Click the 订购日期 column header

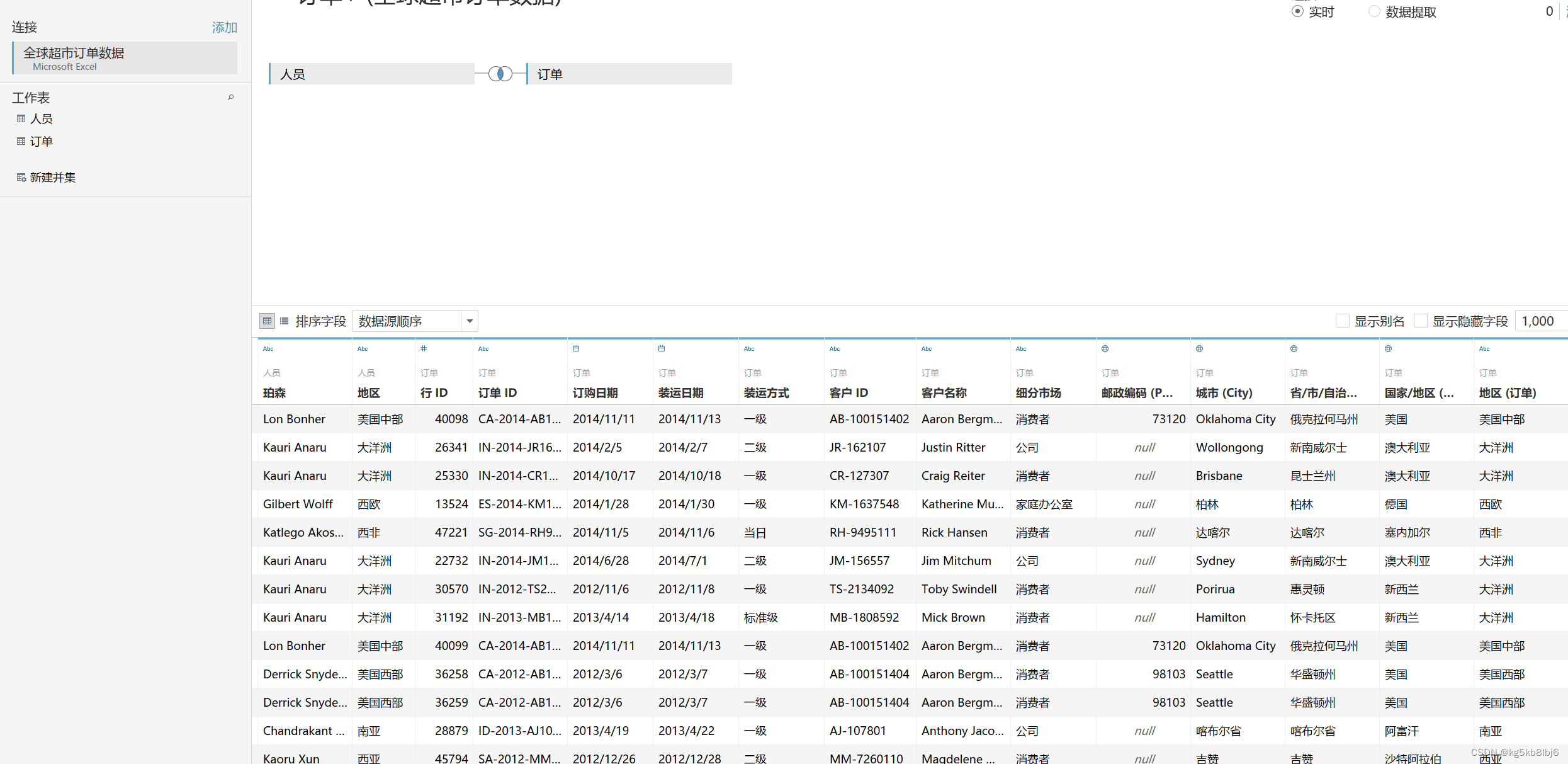pyautogui.click(x=595, y=393)
